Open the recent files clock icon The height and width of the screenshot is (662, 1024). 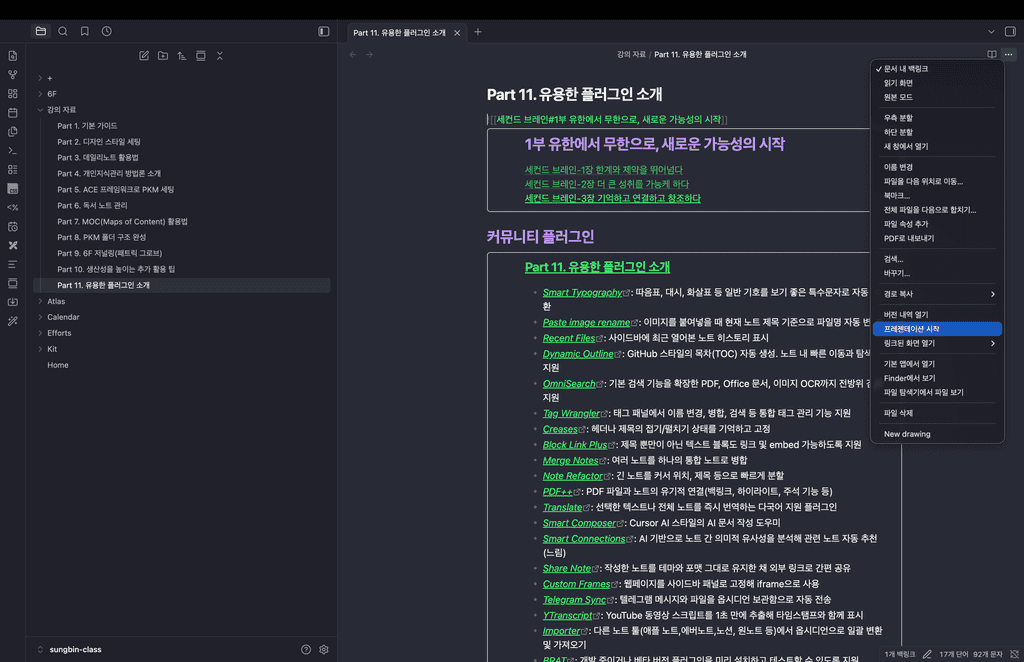tap(106, 31)
